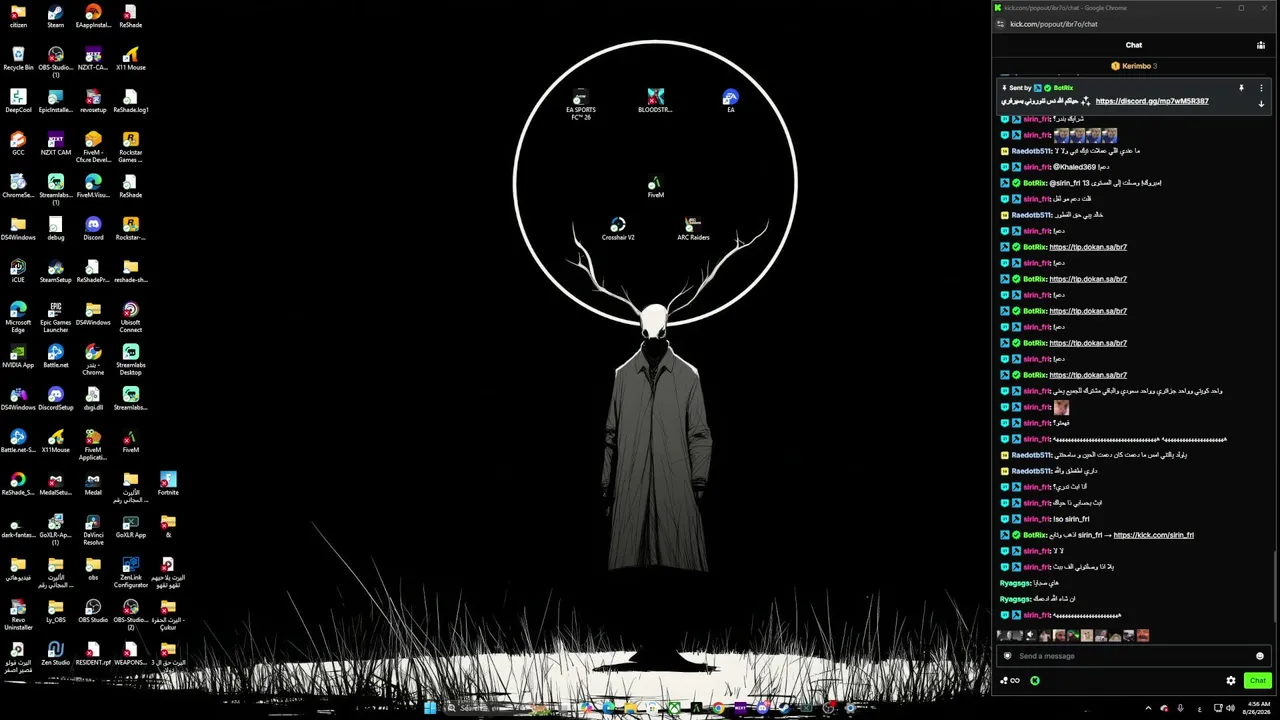Viewport: 1280px width, 720px height.
Task: Open Kick chat settings gear
Action: pos(1231,681)
